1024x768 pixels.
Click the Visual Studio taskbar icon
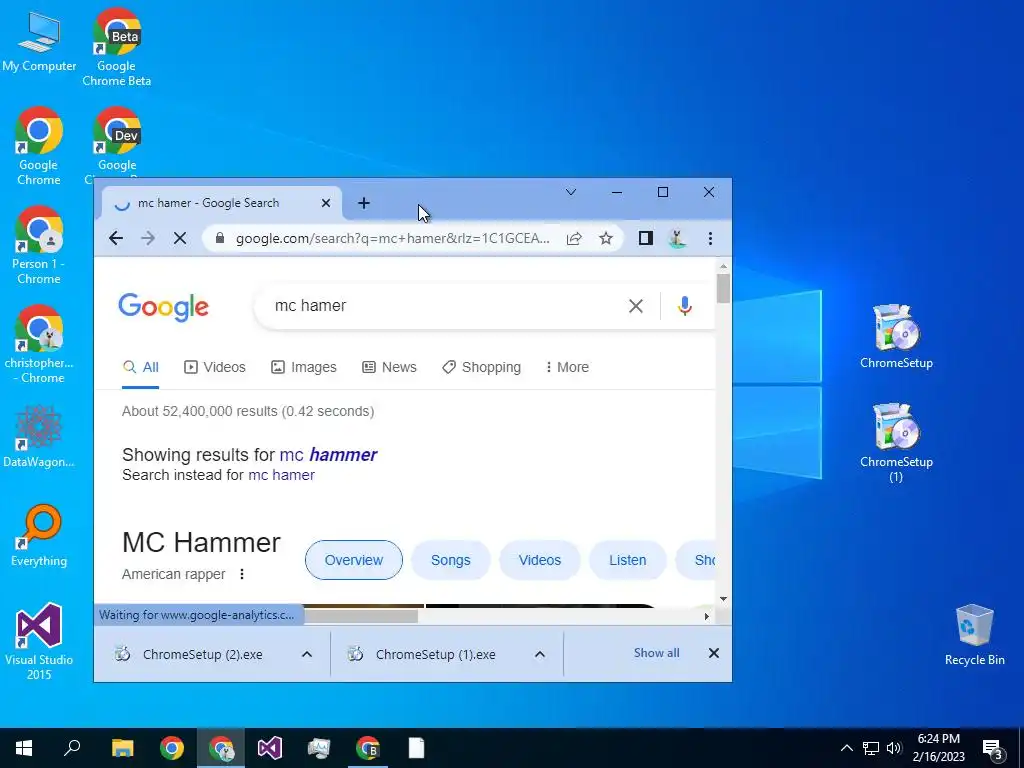point(269,748)
